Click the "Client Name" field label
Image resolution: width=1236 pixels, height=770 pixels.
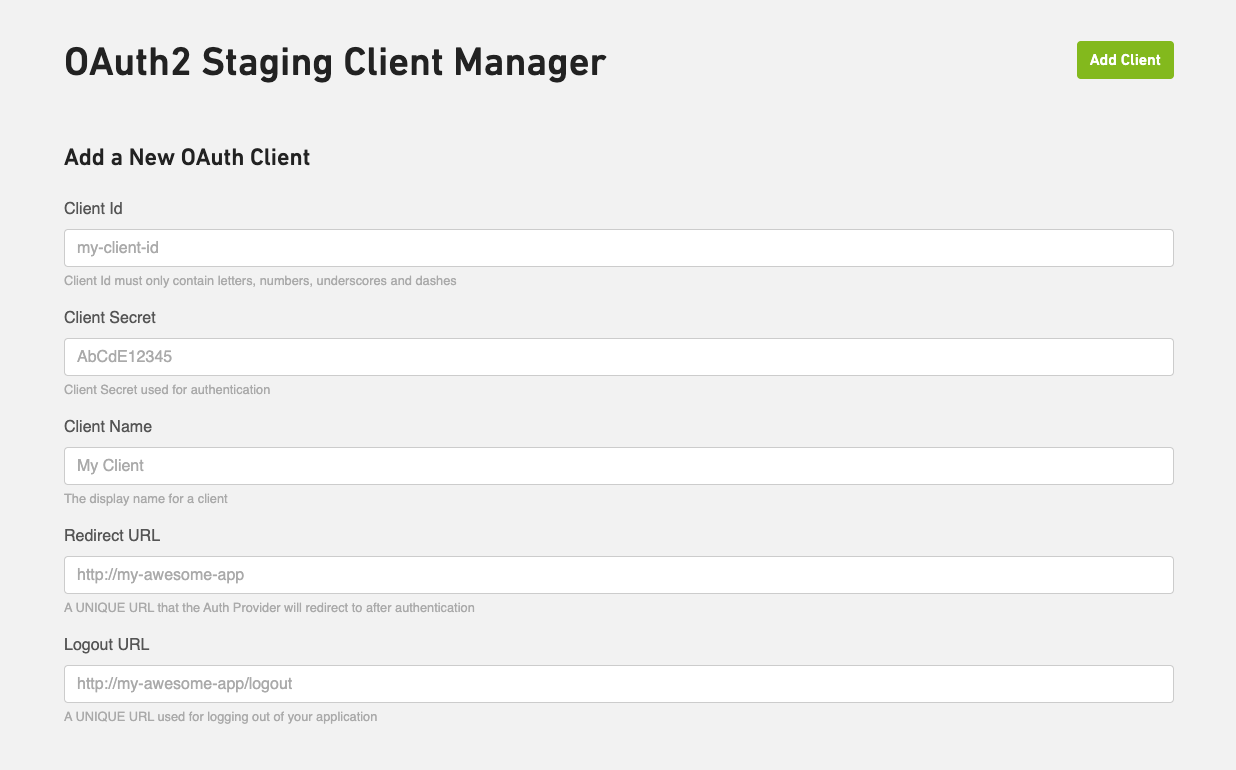108,426
